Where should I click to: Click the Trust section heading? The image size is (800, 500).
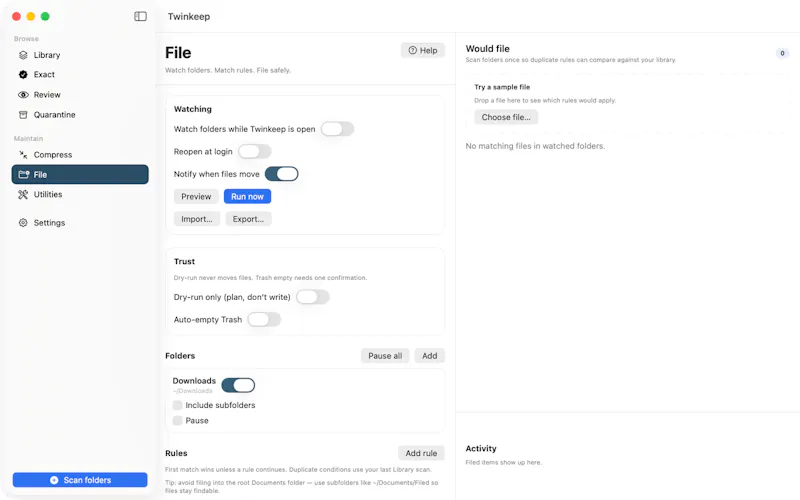(x=184, y=261)
